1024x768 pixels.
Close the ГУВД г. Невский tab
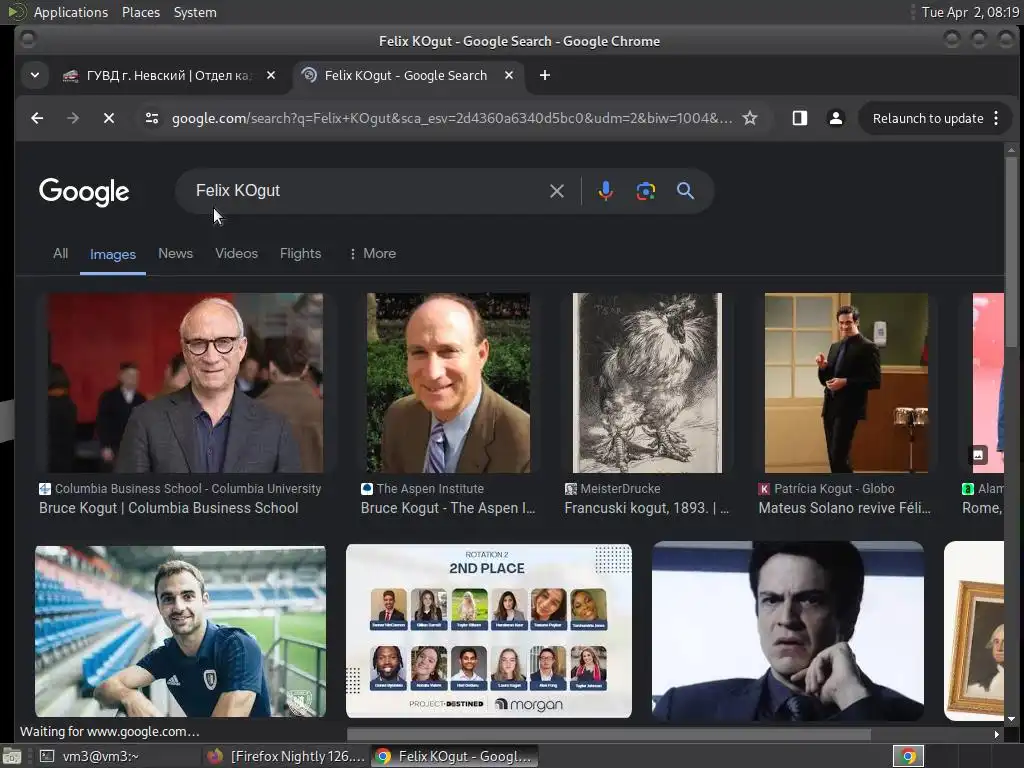[x=271, y=75]
